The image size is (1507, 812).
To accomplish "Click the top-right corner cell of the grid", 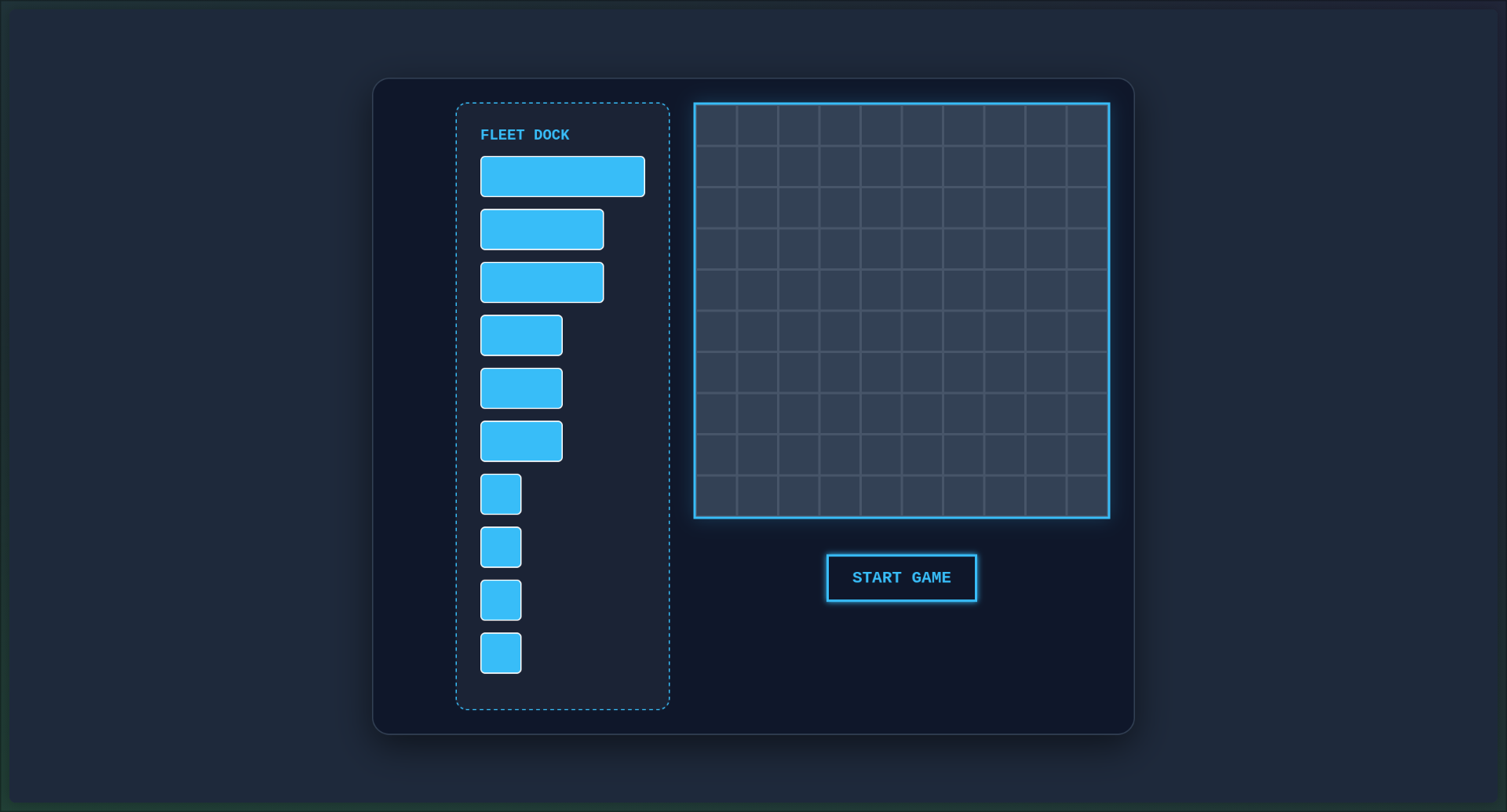I will tap(1087, 126).
